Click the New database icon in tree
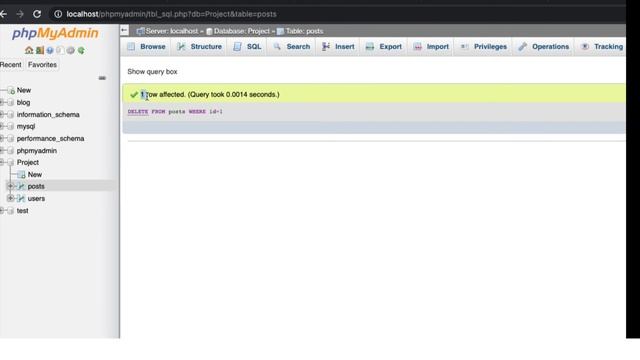The width and height of the screenshot is (640, 360). (11, 90)
